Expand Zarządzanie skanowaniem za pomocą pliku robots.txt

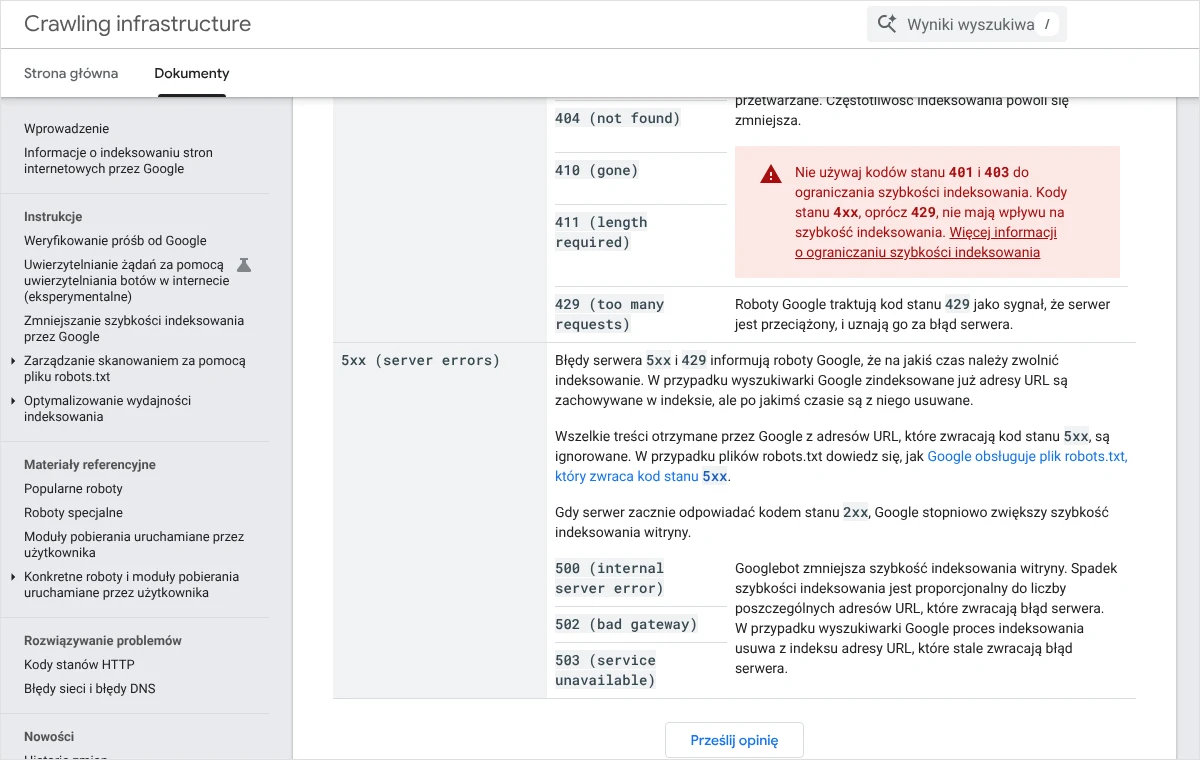pyautogui.click(x=13, y=361)
